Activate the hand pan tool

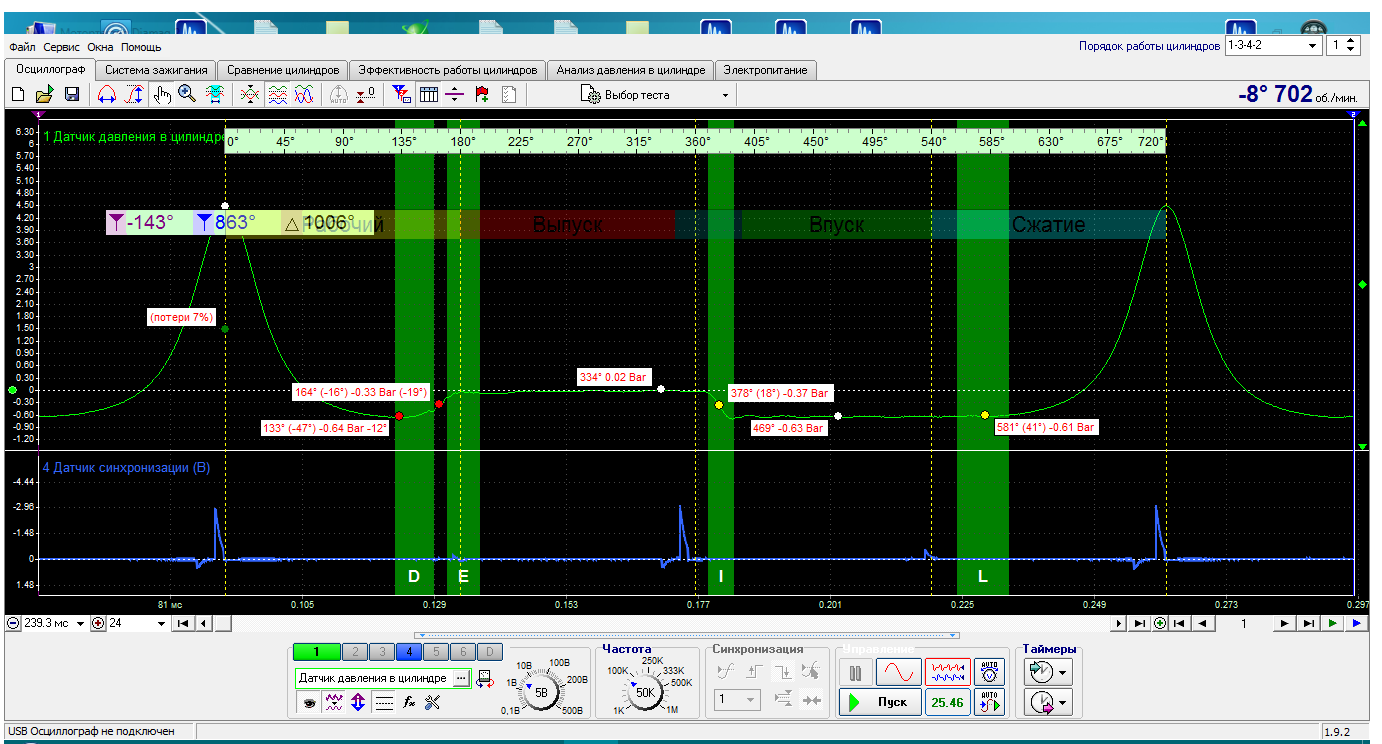click(x=162, y=95)
